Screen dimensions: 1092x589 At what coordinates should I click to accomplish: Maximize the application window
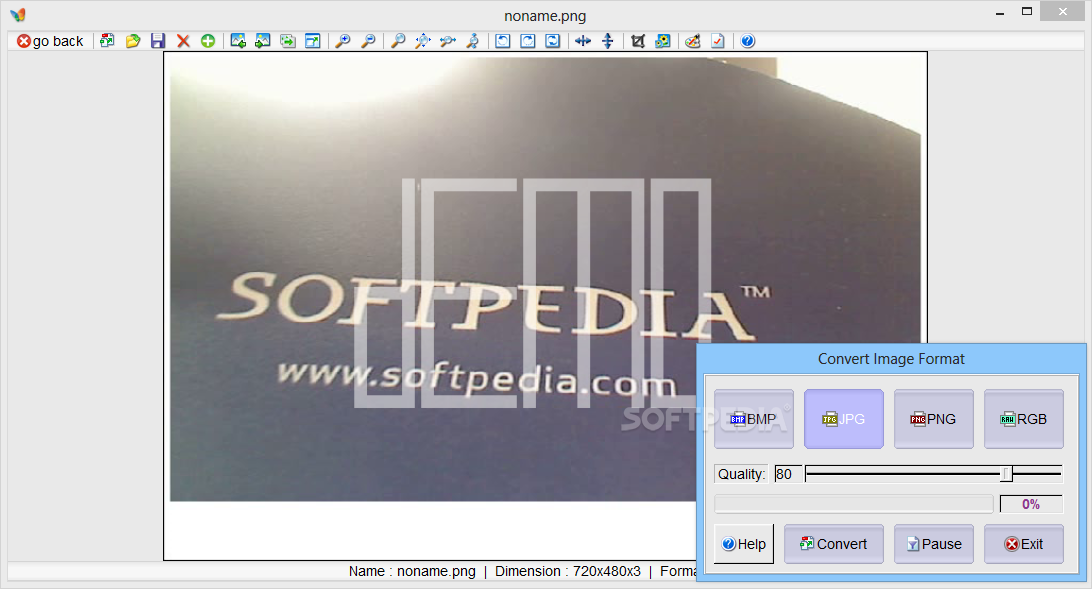click(x=1027, y=11)
